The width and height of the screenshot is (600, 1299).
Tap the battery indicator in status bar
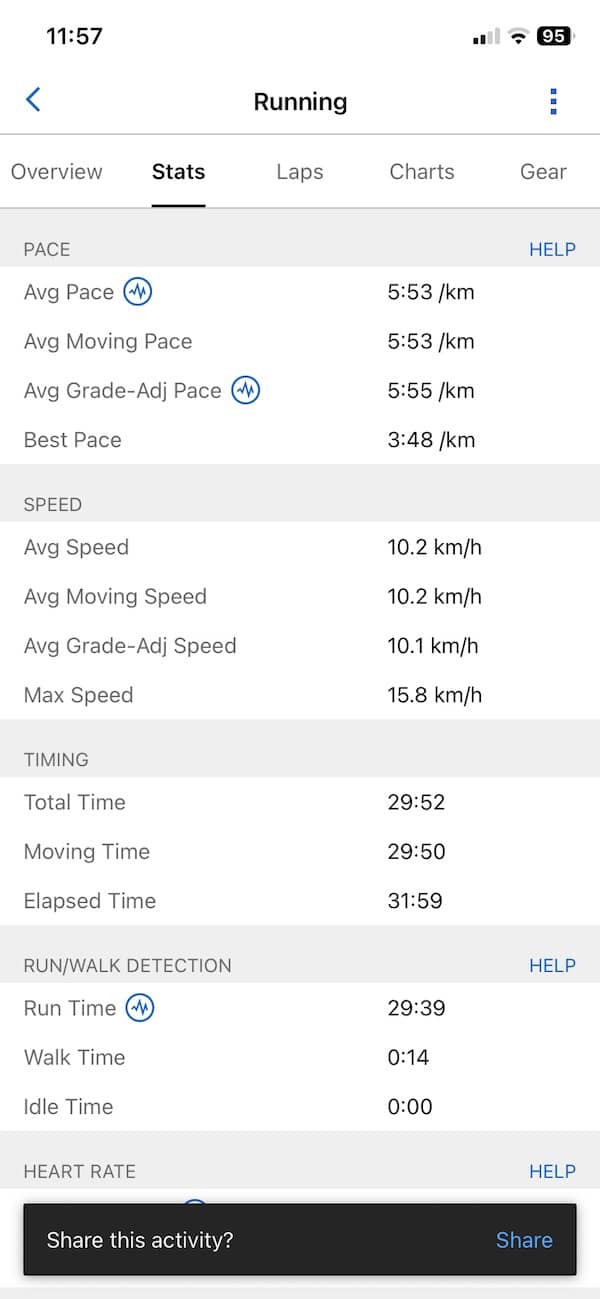click(x=553, y=37)
